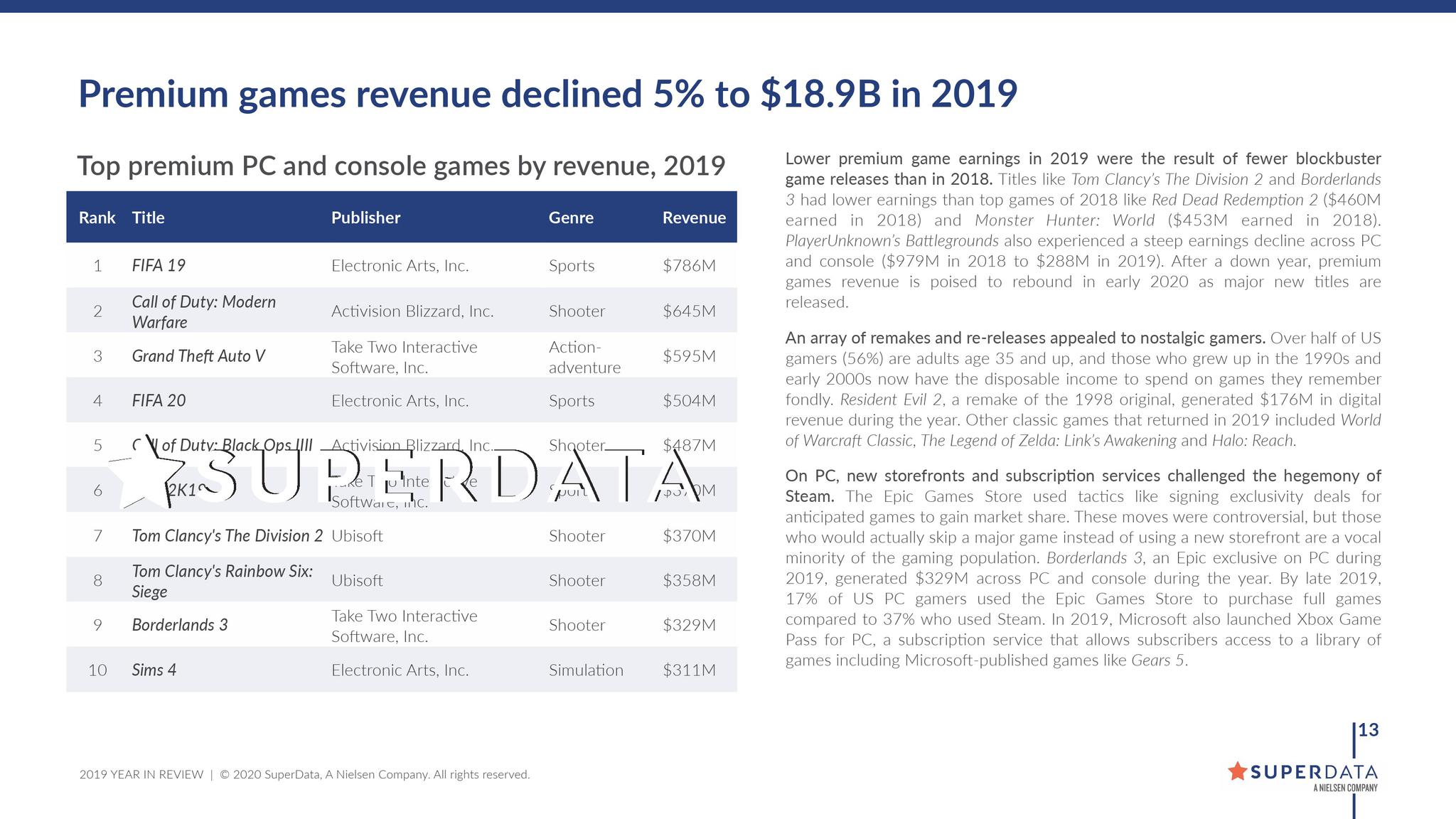
Task: Click the Call of Duty: Modern Warfare entry
Action: pos(204,311)
